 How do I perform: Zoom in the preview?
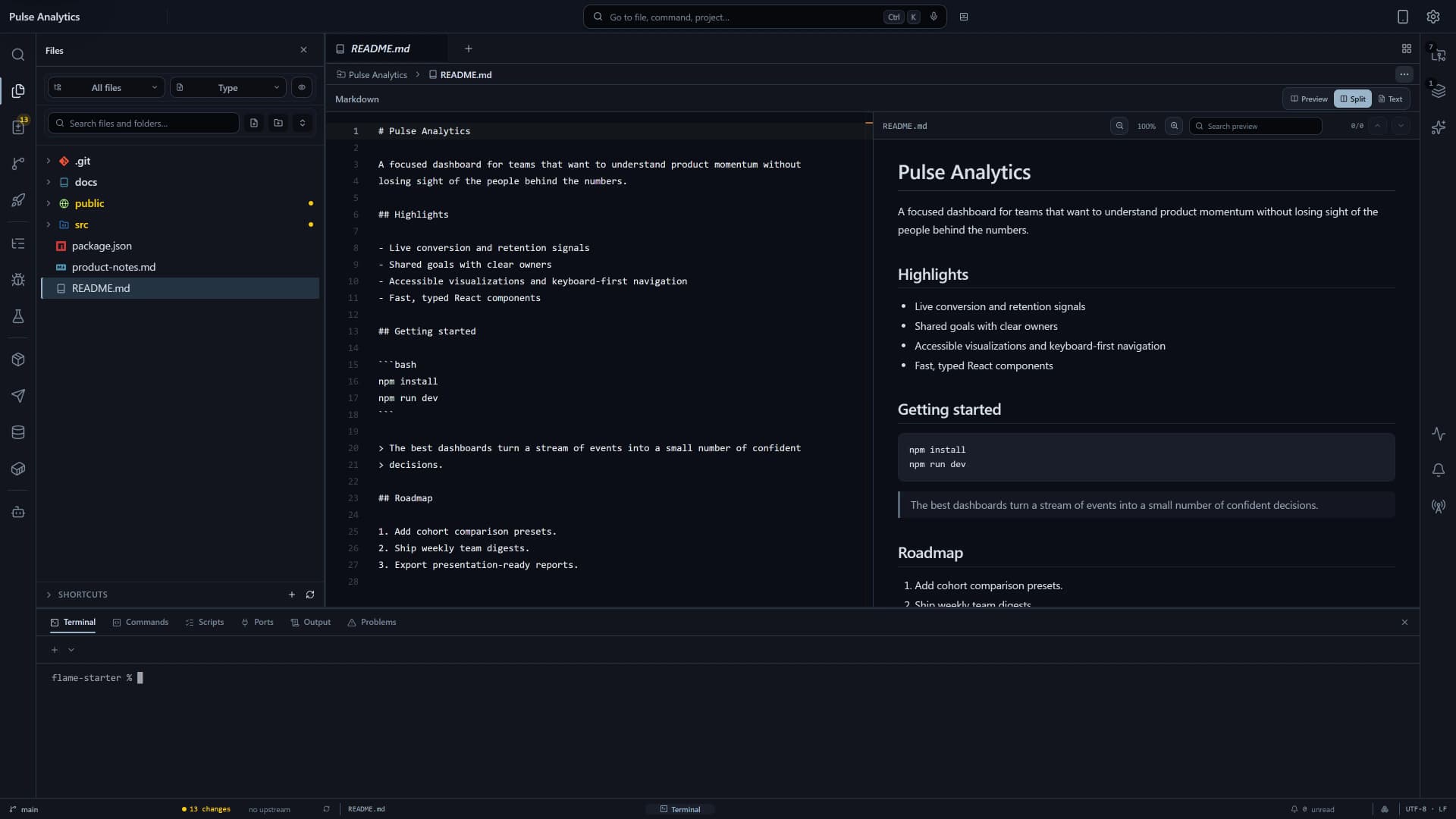pos(1174,126)
